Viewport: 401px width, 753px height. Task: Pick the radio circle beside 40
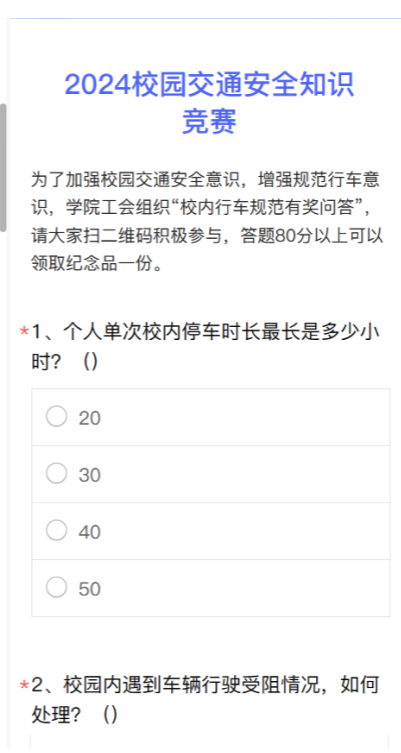(x=57, y=530)
